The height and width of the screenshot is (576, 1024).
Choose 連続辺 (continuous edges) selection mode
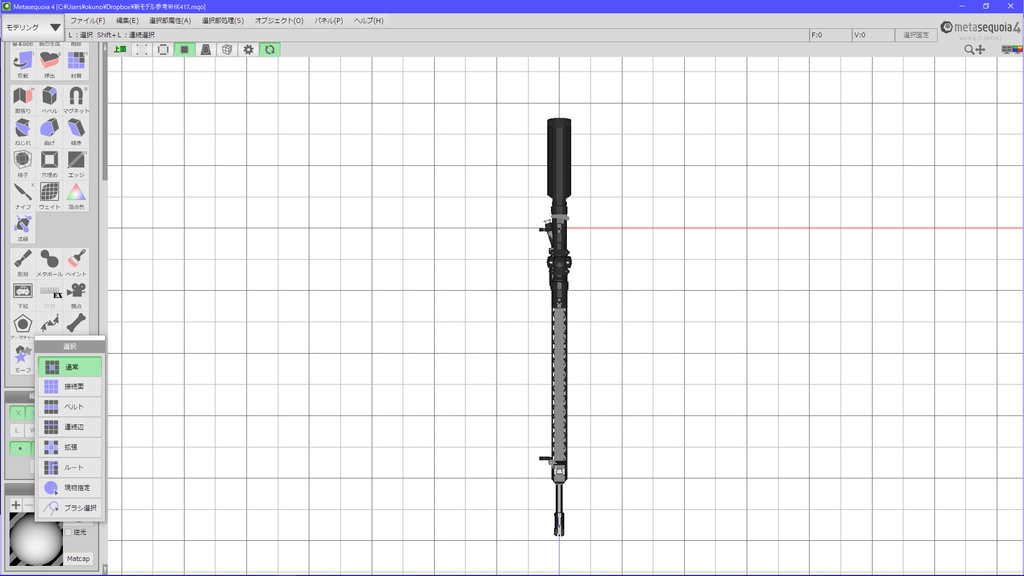coord(70,427)
